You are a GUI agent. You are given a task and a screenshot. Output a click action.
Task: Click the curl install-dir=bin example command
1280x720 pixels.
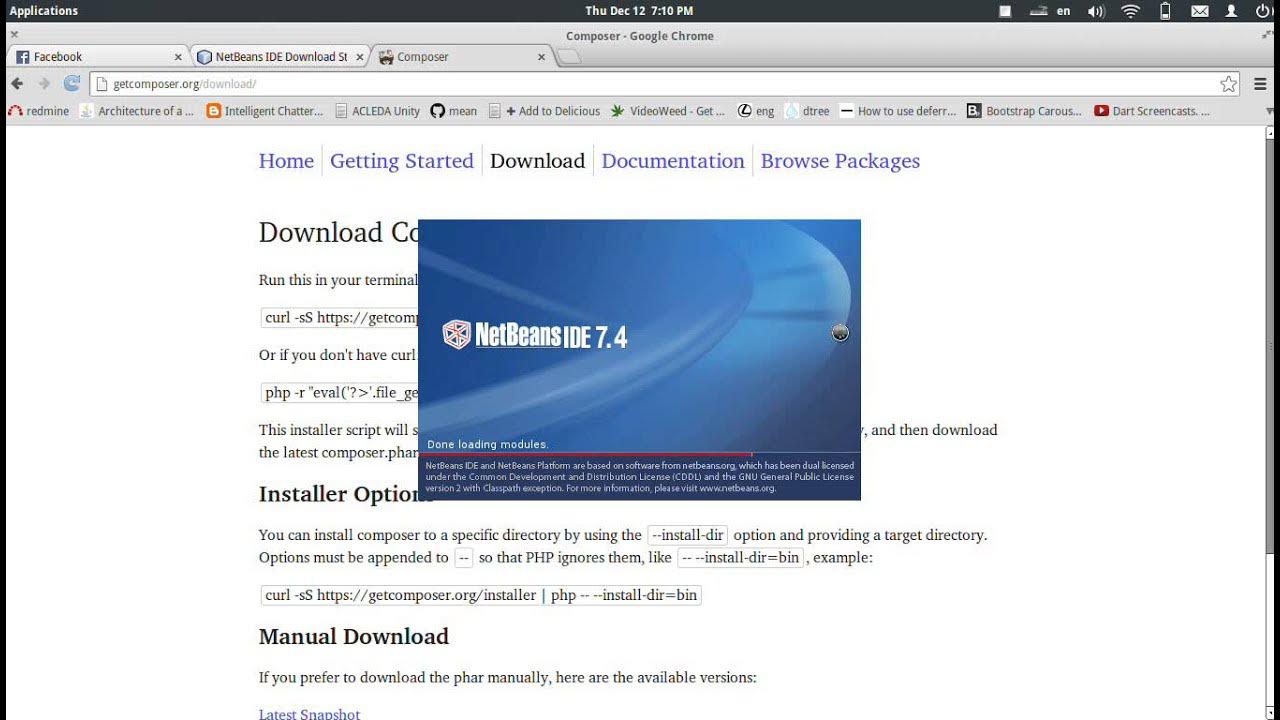[x=481, y=595]
